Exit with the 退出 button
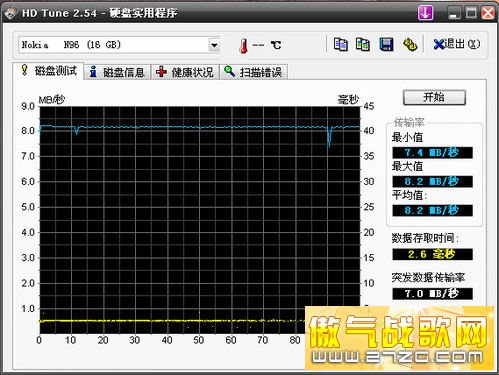 click(457, 44)
